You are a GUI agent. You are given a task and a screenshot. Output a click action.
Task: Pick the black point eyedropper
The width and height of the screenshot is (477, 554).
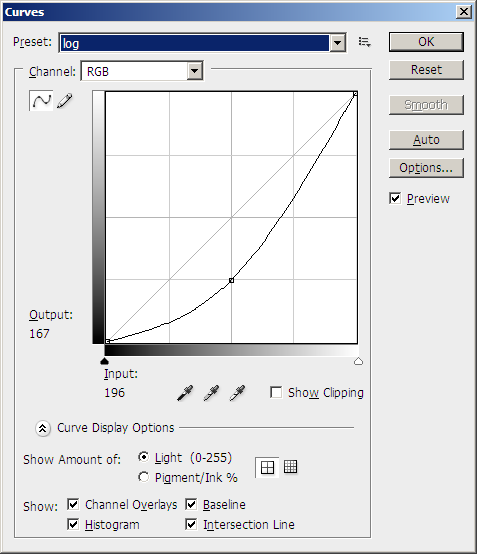[185, 393]
